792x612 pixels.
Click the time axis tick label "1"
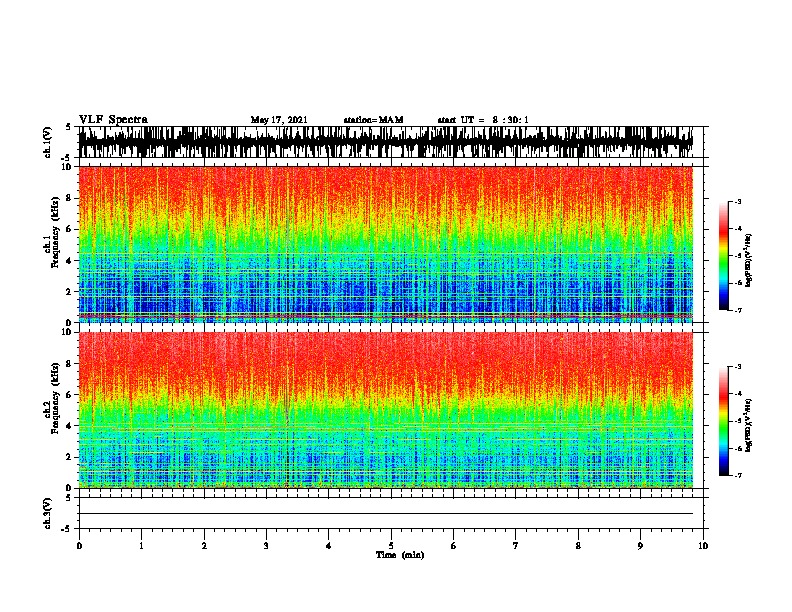(141, 546)
